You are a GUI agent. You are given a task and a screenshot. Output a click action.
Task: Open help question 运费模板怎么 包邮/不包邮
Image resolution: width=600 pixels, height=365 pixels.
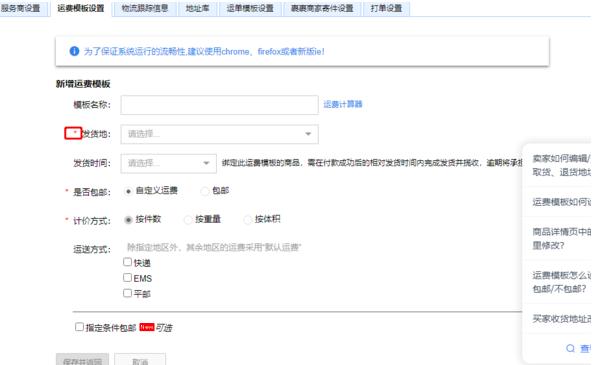[562, 282]
